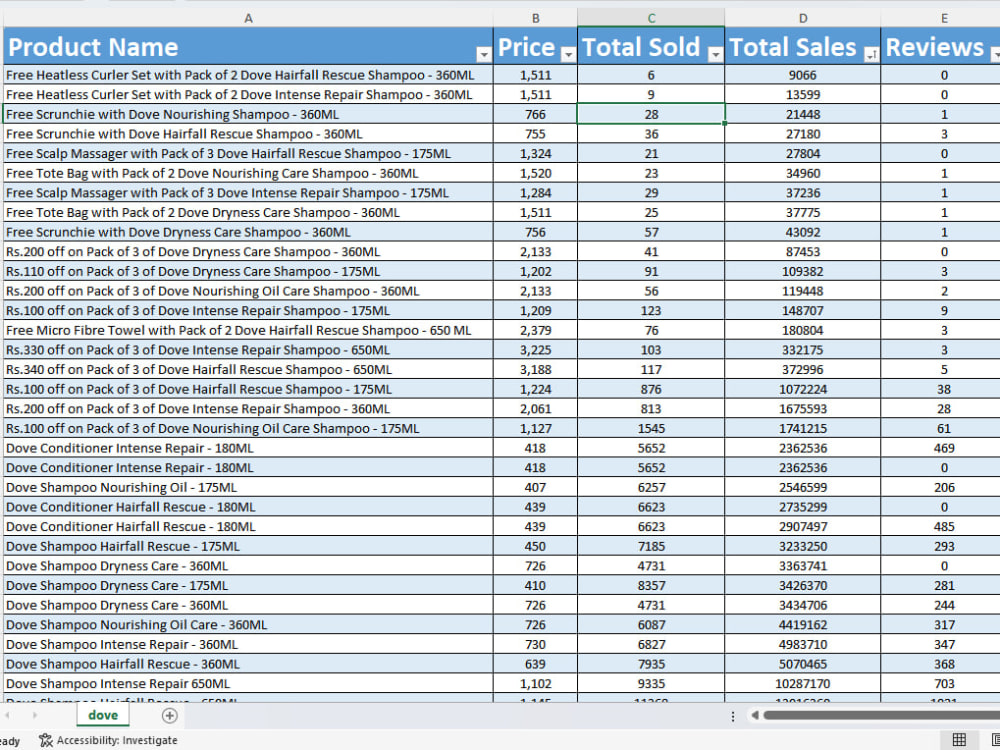Click the Reviews header cell

click(x=941, y=46)
